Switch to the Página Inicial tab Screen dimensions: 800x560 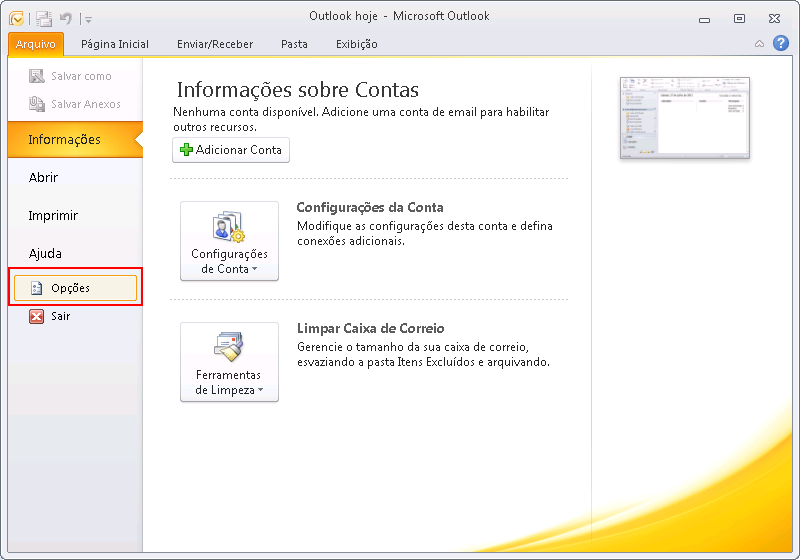(115, 44)
